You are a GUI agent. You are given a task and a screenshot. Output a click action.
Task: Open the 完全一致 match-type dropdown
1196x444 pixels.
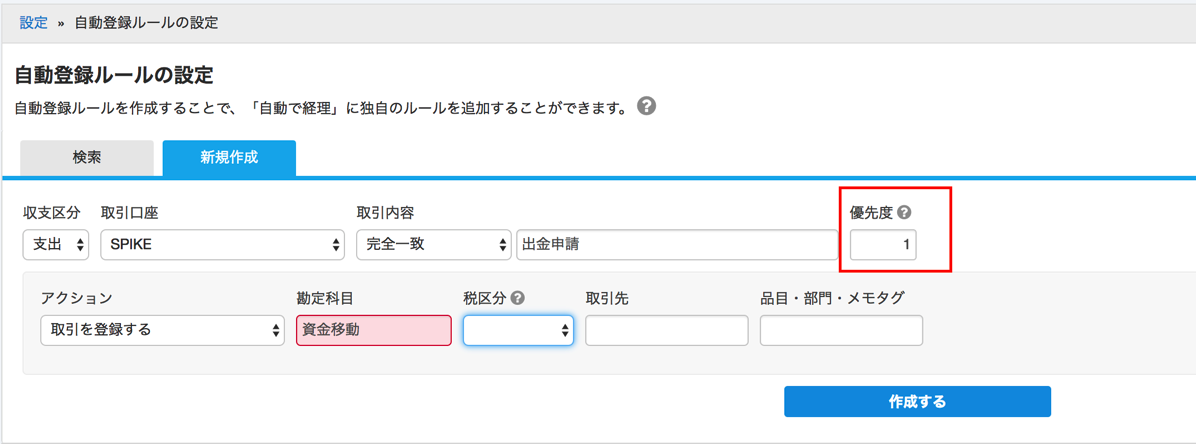[433, 245]
